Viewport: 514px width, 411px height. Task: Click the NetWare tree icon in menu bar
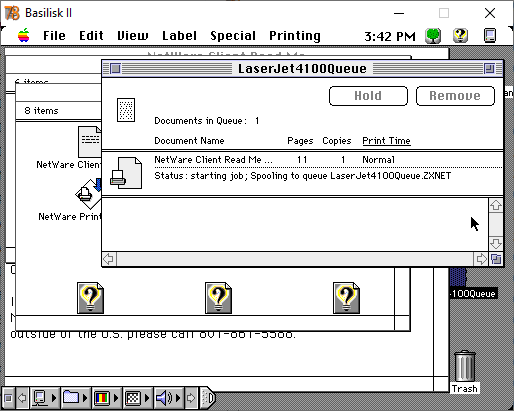[433, 36]
